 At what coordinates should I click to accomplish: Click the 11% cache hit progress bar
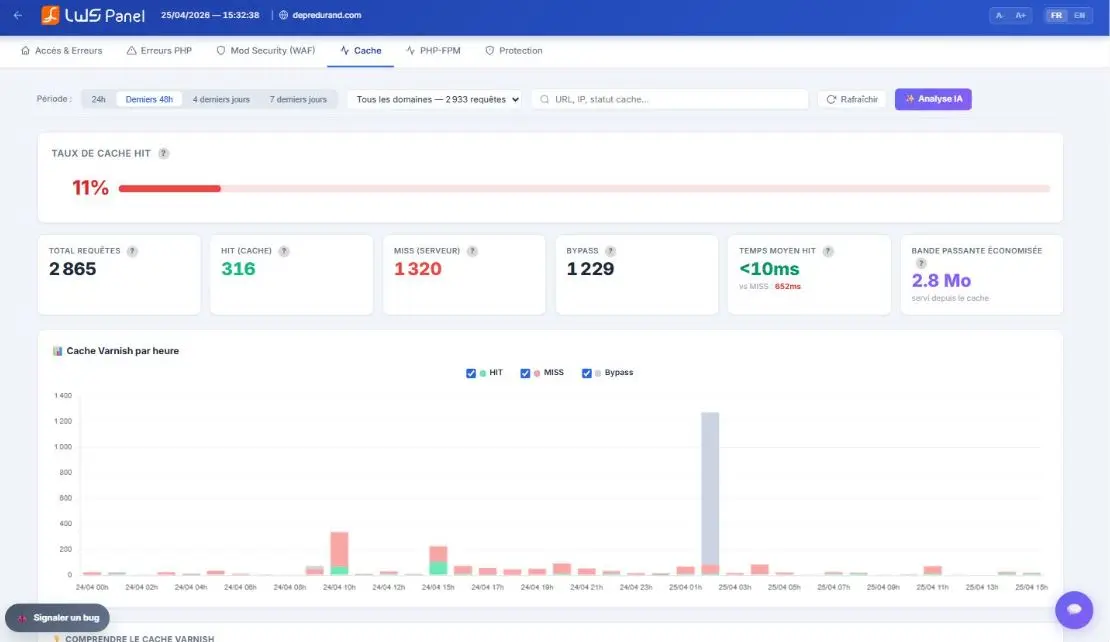[x=584, y=188]
